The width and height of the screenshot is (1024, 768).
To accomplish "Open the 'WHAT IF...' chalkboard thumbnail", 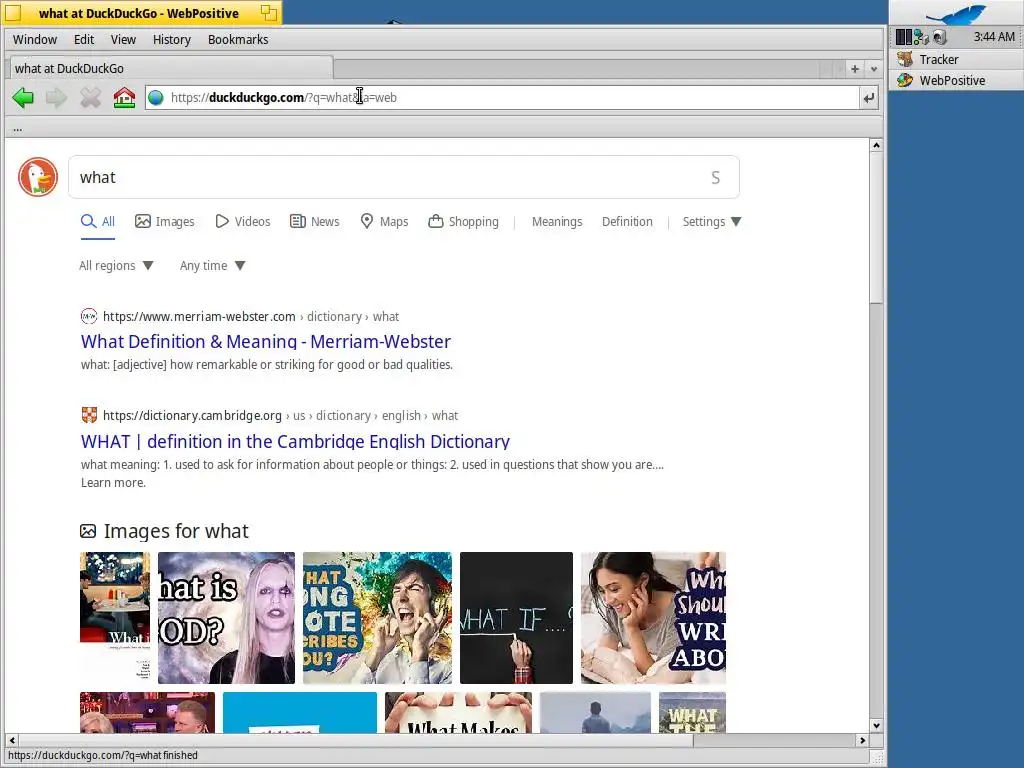I will tap(516, 618).
